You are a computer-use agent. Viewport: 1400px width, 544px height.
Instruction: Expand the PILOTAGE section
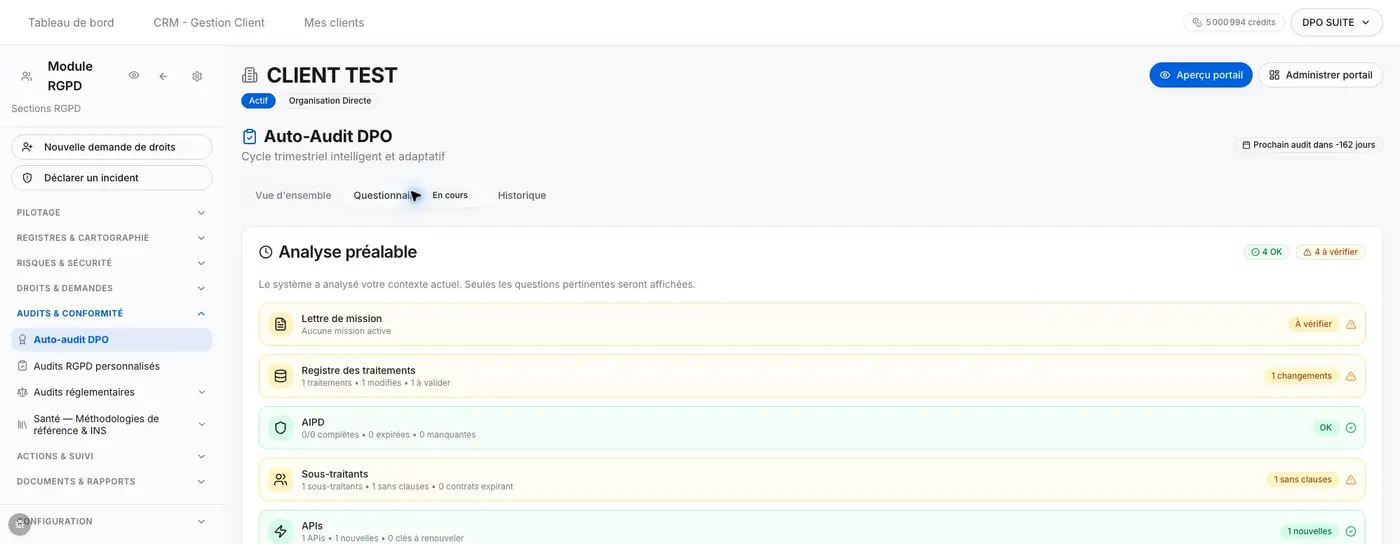(x=111, y=213)
